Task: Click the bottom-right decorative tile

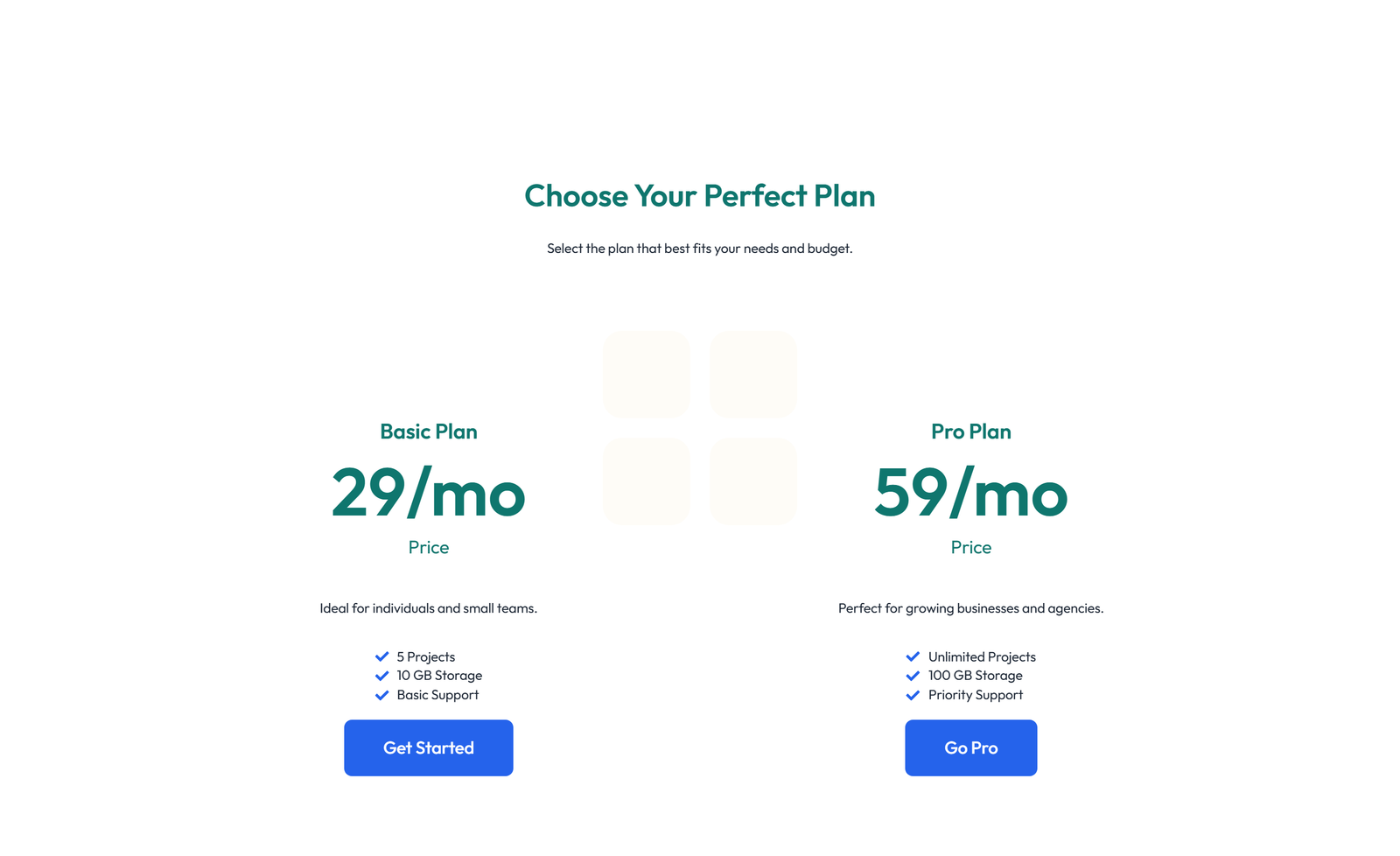Action: point(753,481)
